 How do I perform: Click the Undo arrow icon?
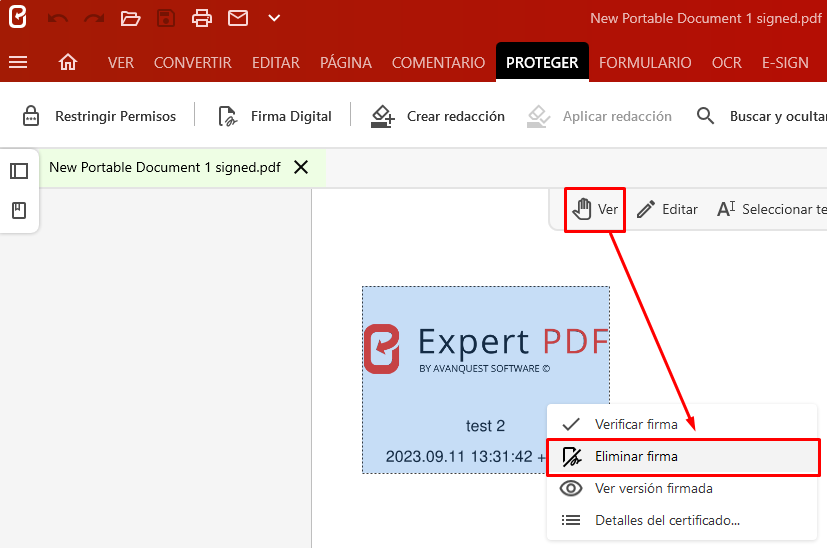click(57, 18)
